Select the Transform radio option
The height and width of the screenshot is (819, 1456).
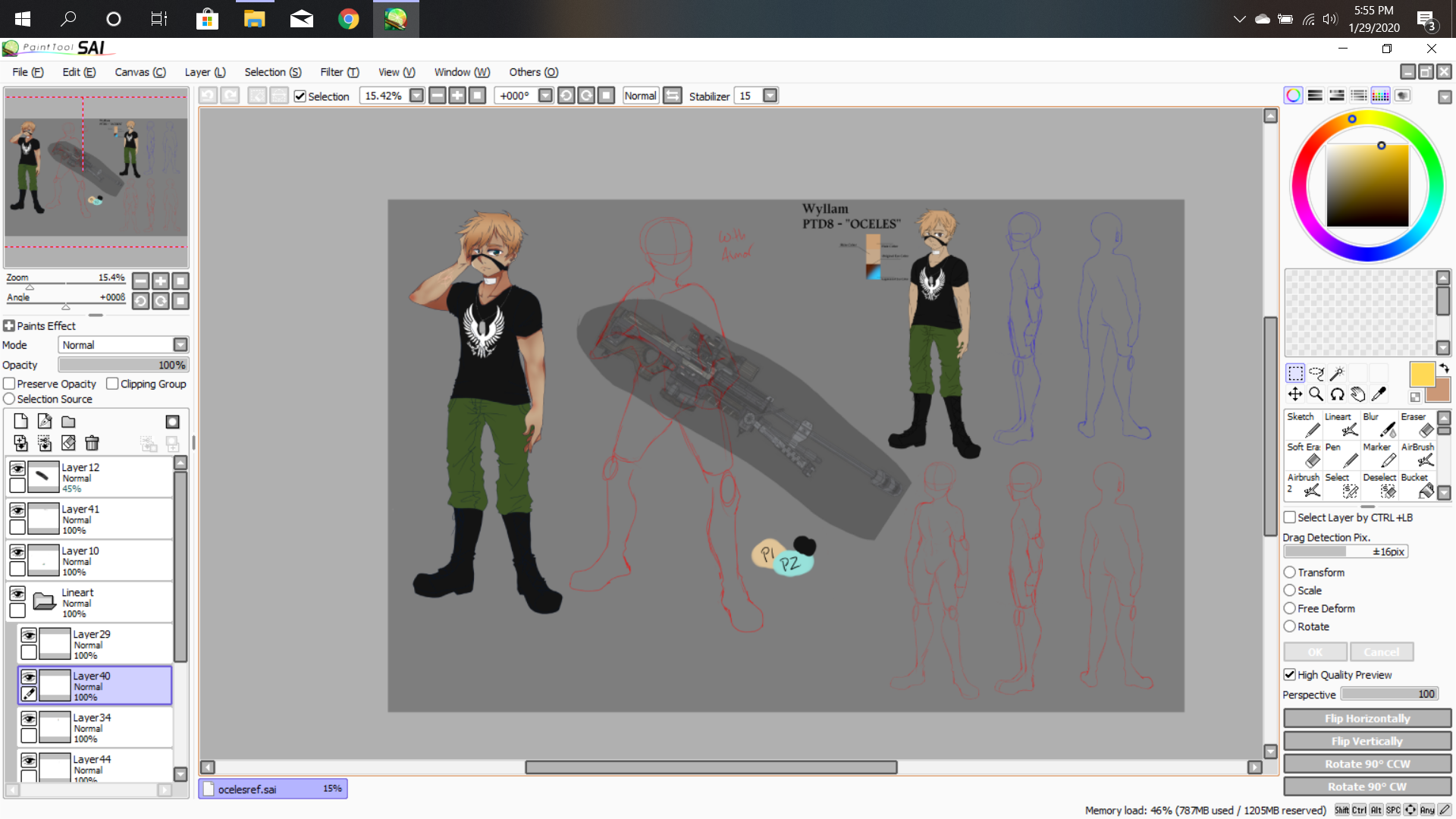pyautogui.click(x=1289, y=573)
